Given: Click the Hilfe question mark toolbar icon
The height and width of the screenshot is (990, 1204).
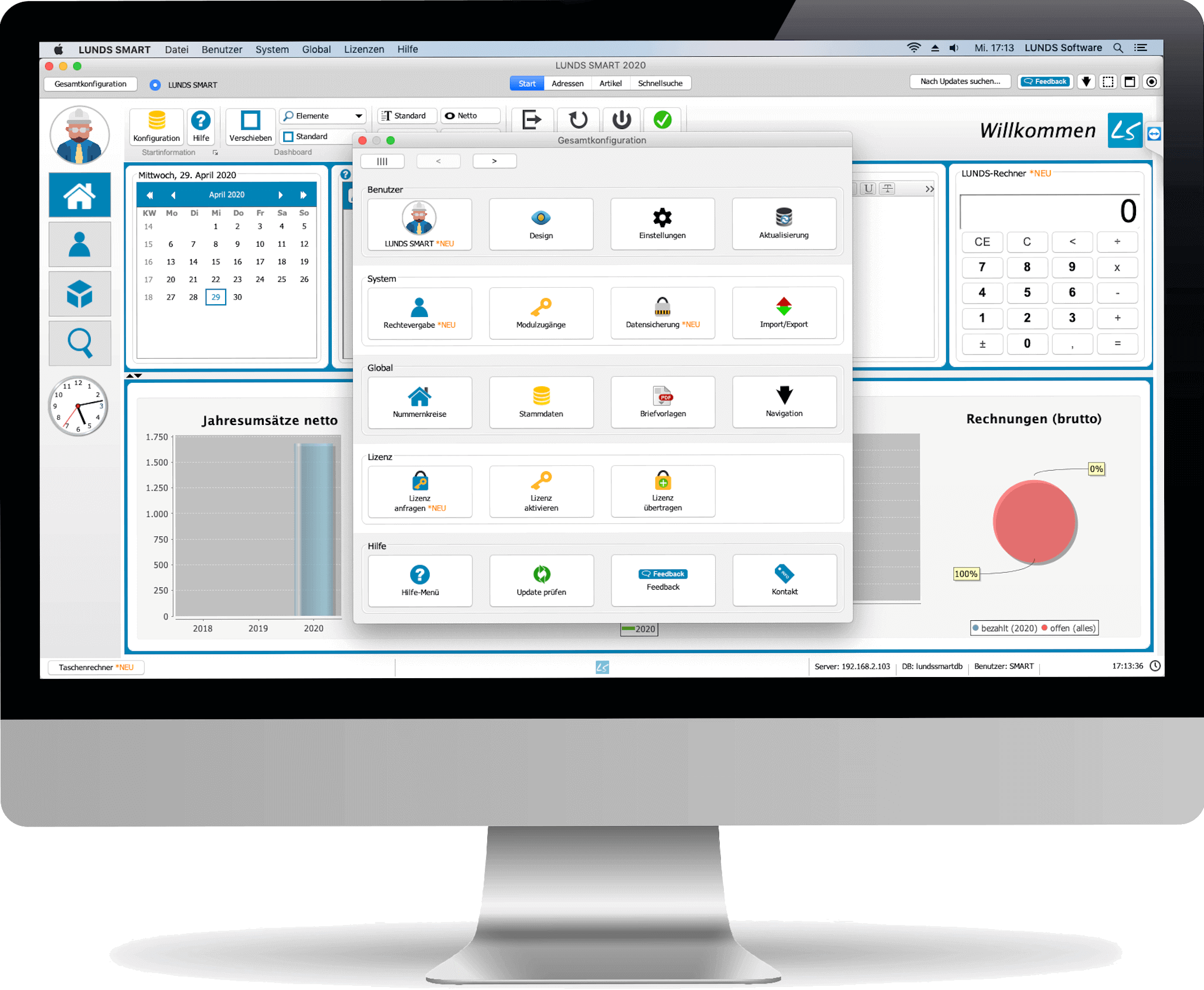Looking at the screenshot, I should 200,126.
